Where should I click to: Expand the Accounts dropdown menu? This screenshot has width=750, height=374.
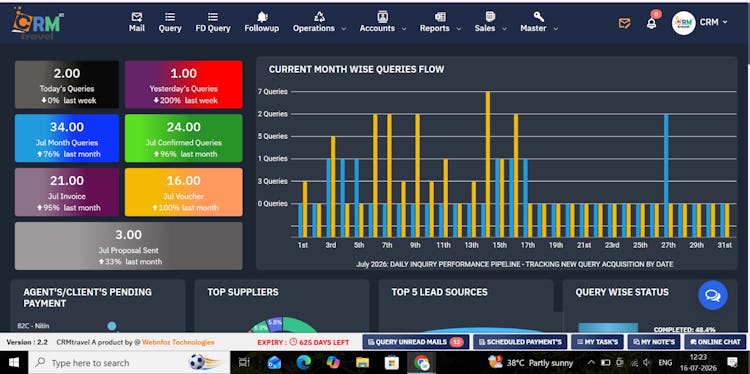click(383, 22)
